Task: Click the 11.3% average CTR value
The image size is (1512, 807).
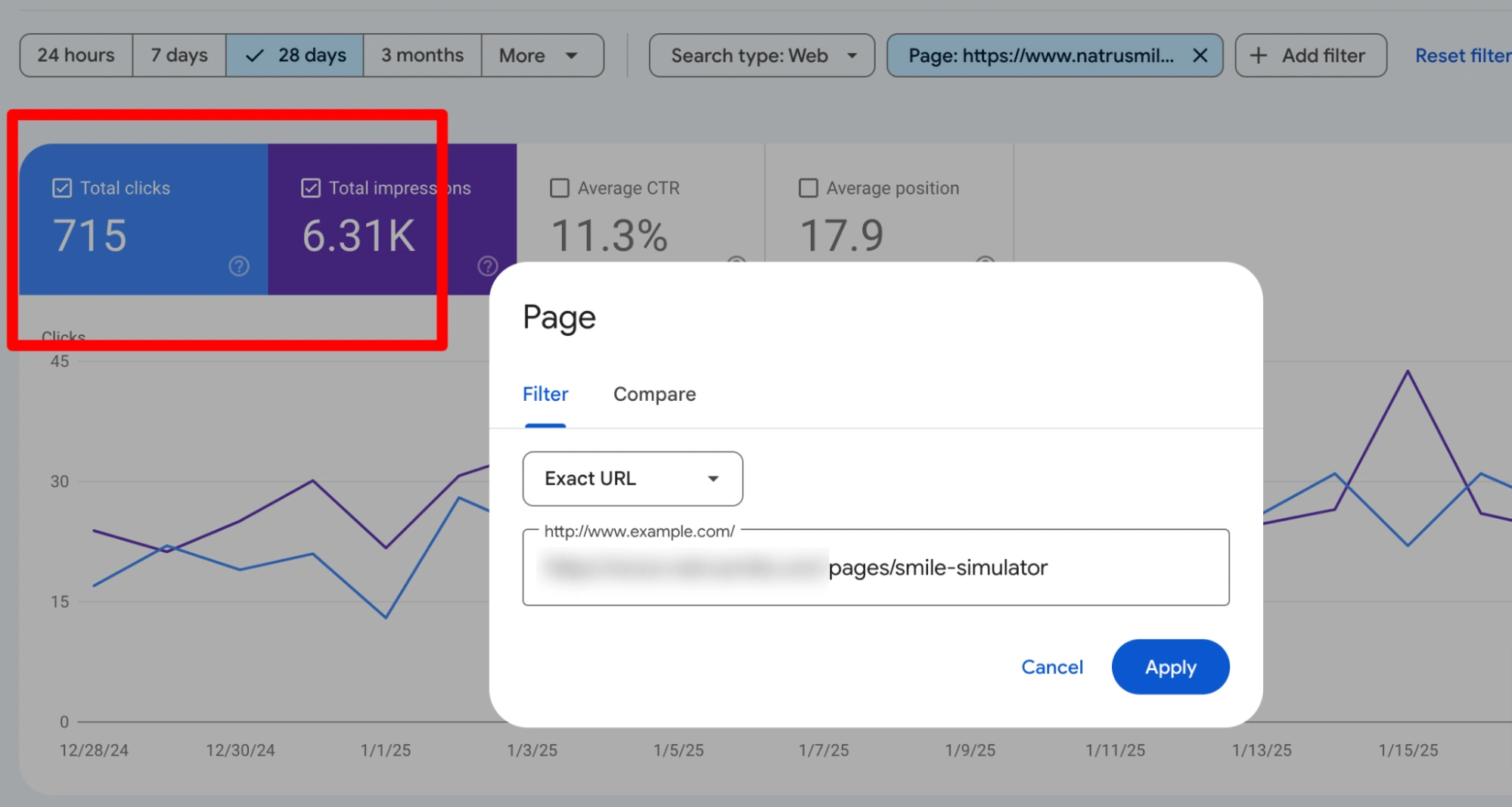Action: coord(609,235)
